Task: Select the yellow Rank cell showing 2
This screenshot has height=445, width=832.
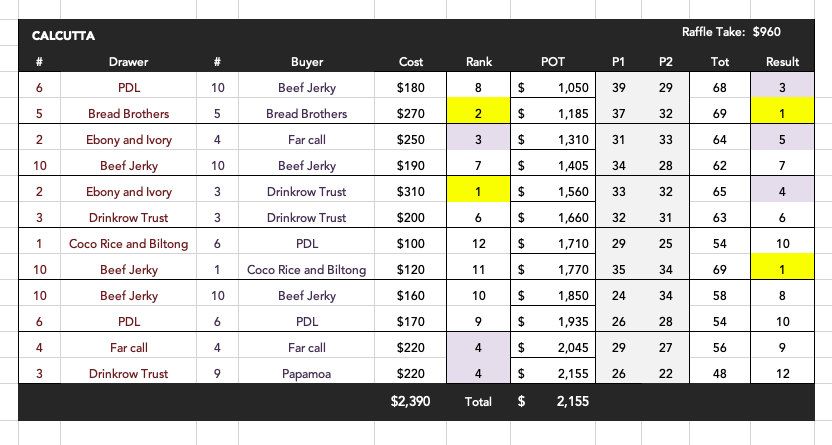Action: coord(479,114)
